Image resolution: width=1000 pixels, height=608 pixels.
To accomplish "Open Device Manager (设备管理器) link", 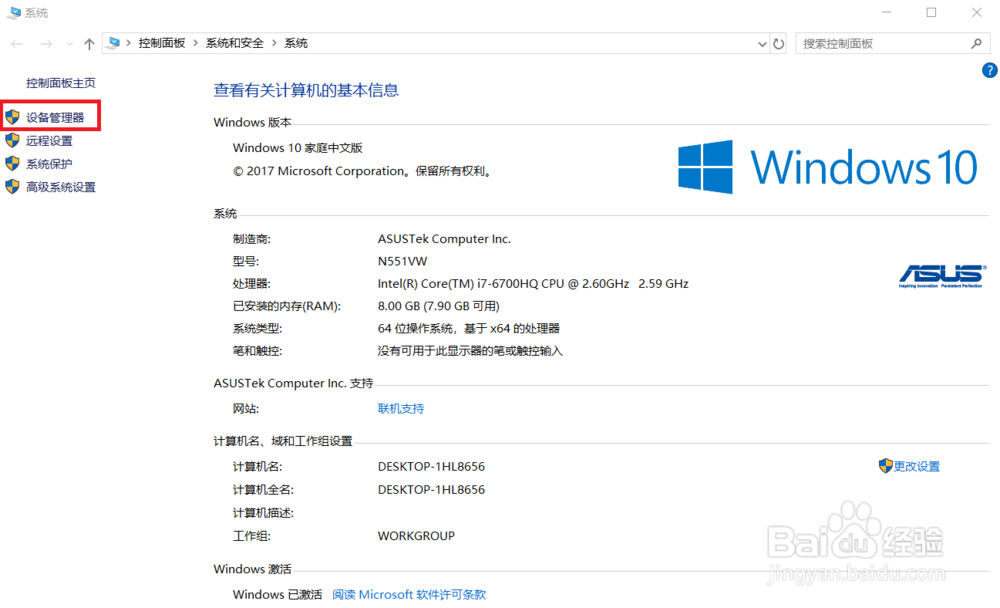I will pyautogui.click(x=55, y=117).
